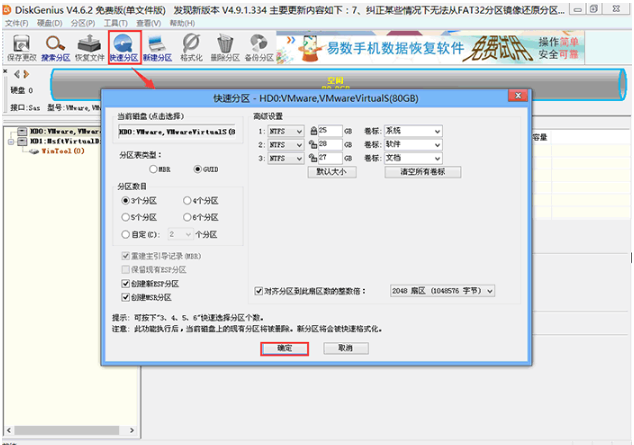
Task: Open the Tools (工具) menu
Action: (116, 23)
